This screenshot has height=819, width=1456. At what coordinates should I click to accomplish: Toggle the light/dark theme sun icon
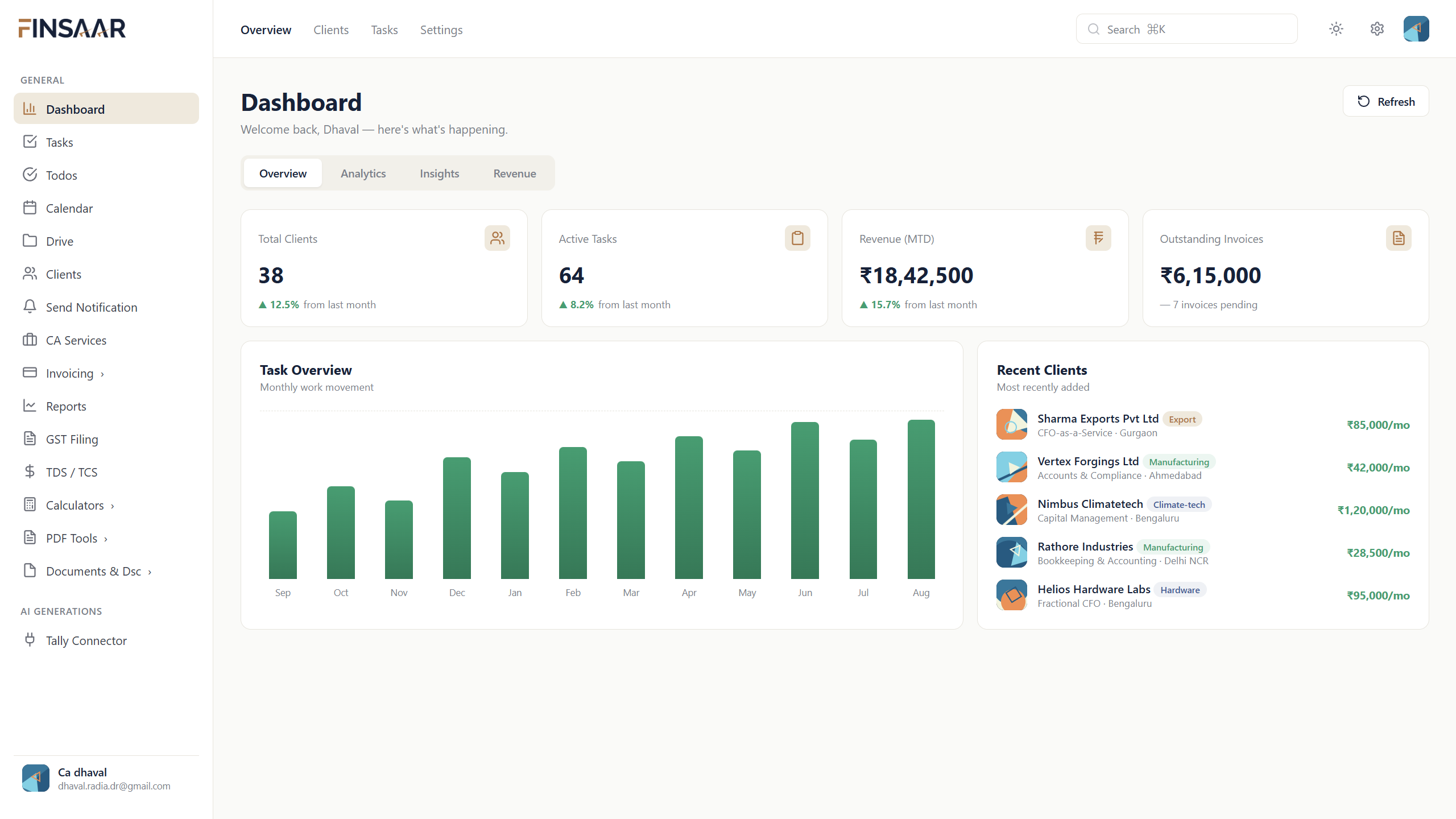(x=1336, y=29)
